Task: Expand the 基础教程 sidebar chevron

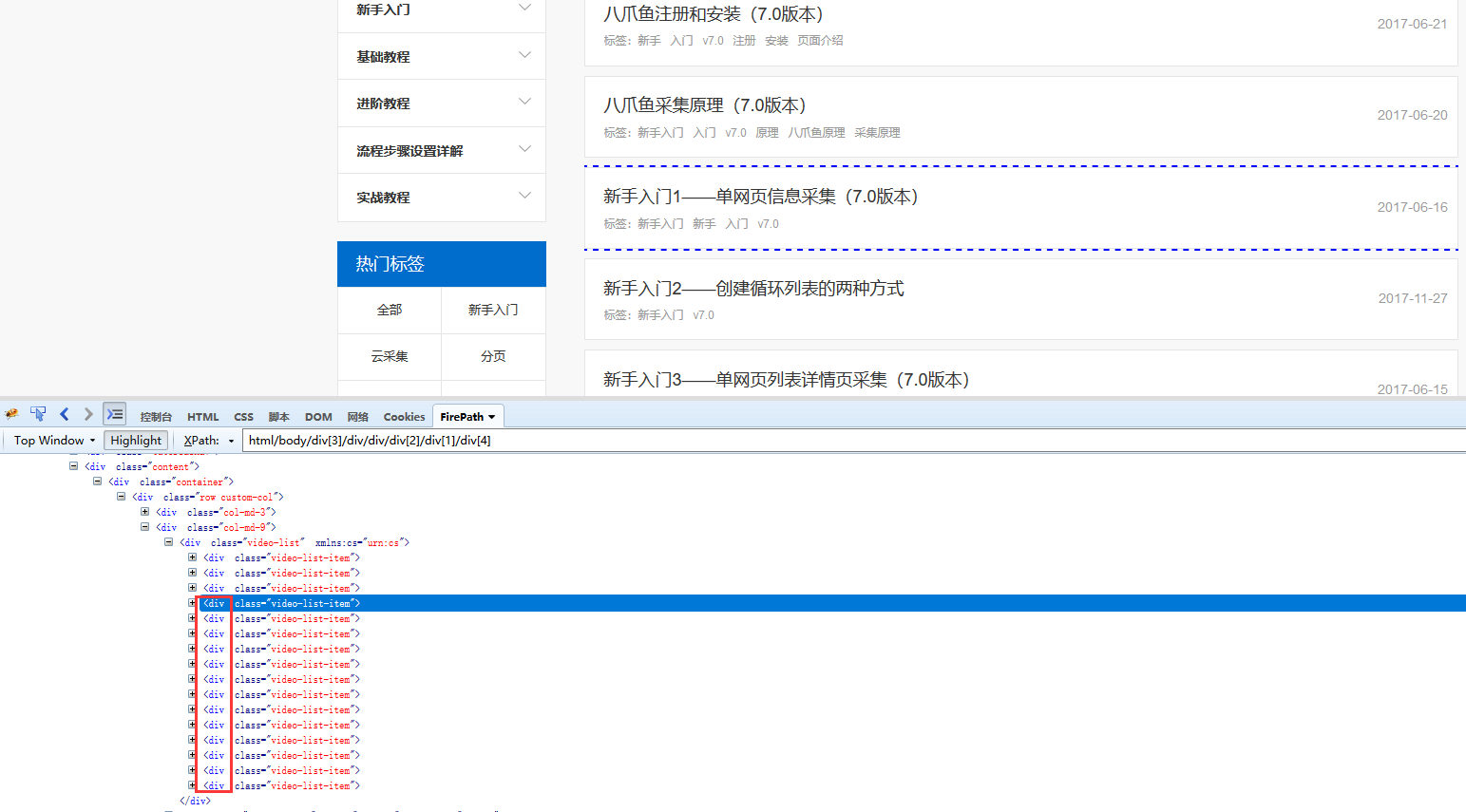Action: click(524, 55)
